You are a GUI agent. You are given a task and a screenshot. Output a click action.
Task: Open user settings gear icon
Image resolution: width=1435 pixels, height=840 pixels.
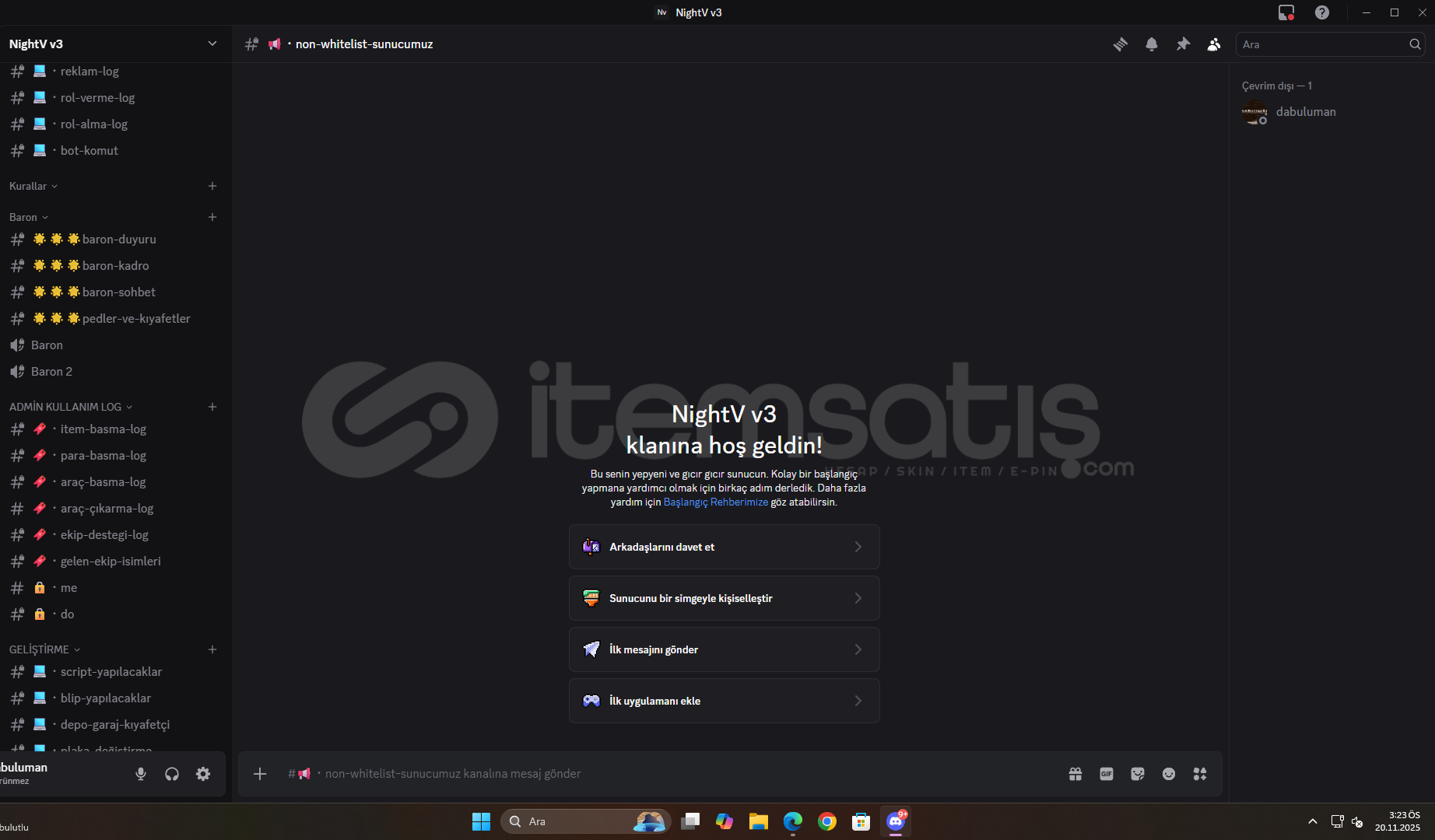(x=203, y=774)
